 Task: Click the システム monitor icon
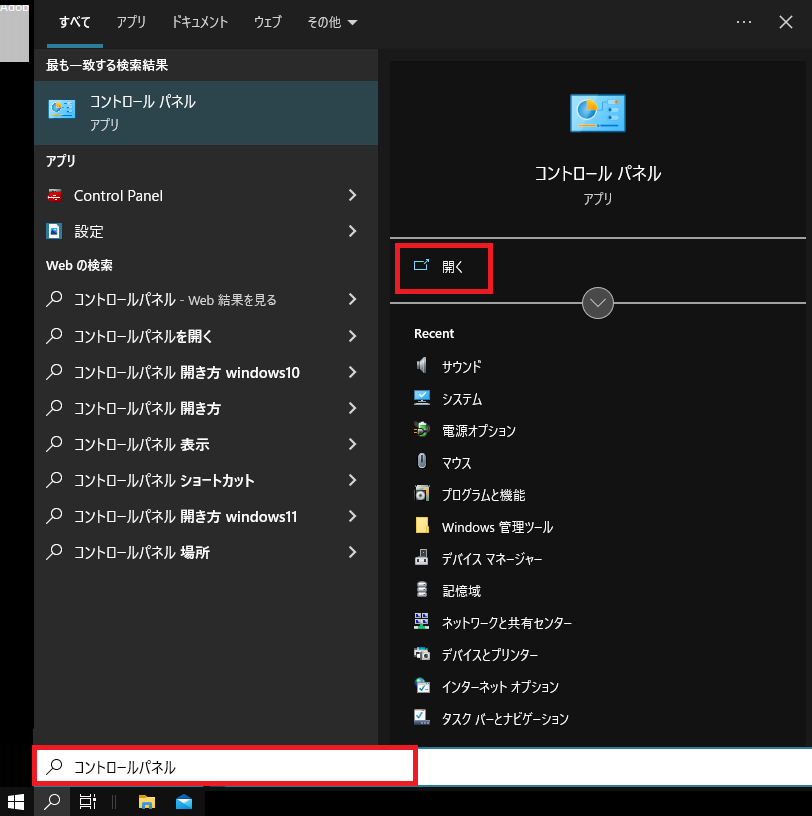[422, 398]
